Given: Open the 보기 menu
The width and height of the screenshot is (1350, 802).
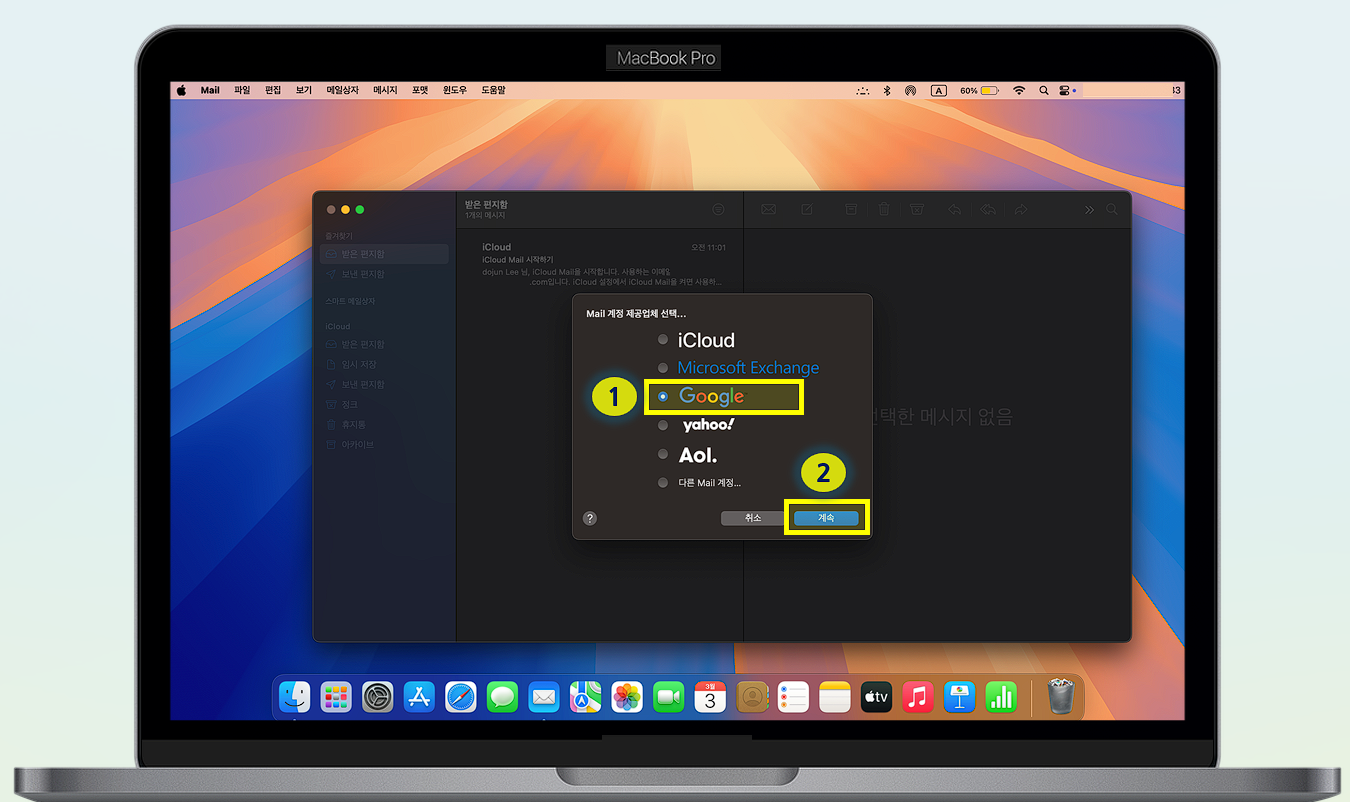Looking at the screenshot, I should [x=304, y=90].
